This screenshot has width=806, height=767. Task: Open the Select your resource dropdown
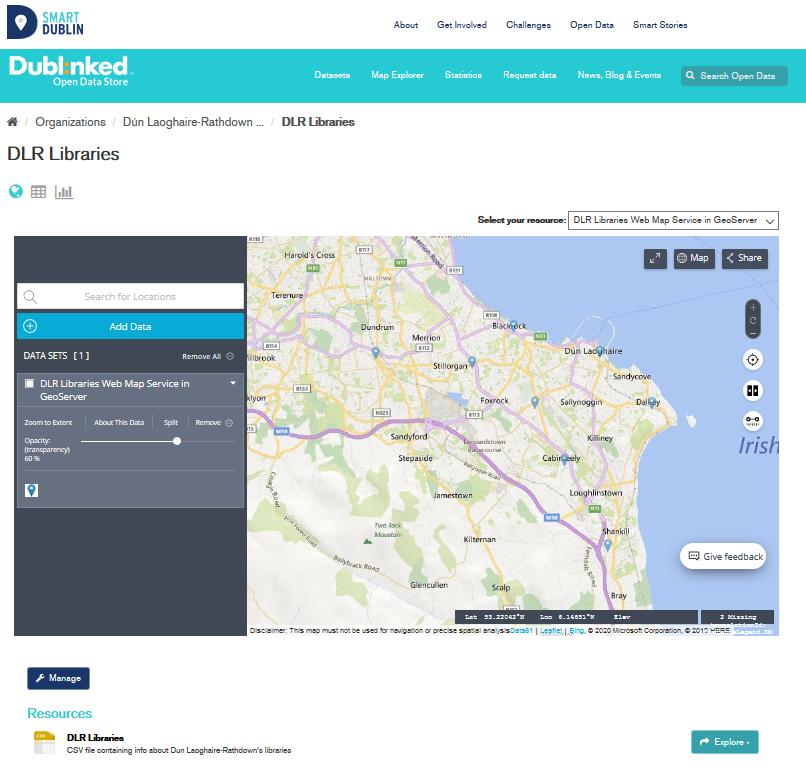click(672, 221)
